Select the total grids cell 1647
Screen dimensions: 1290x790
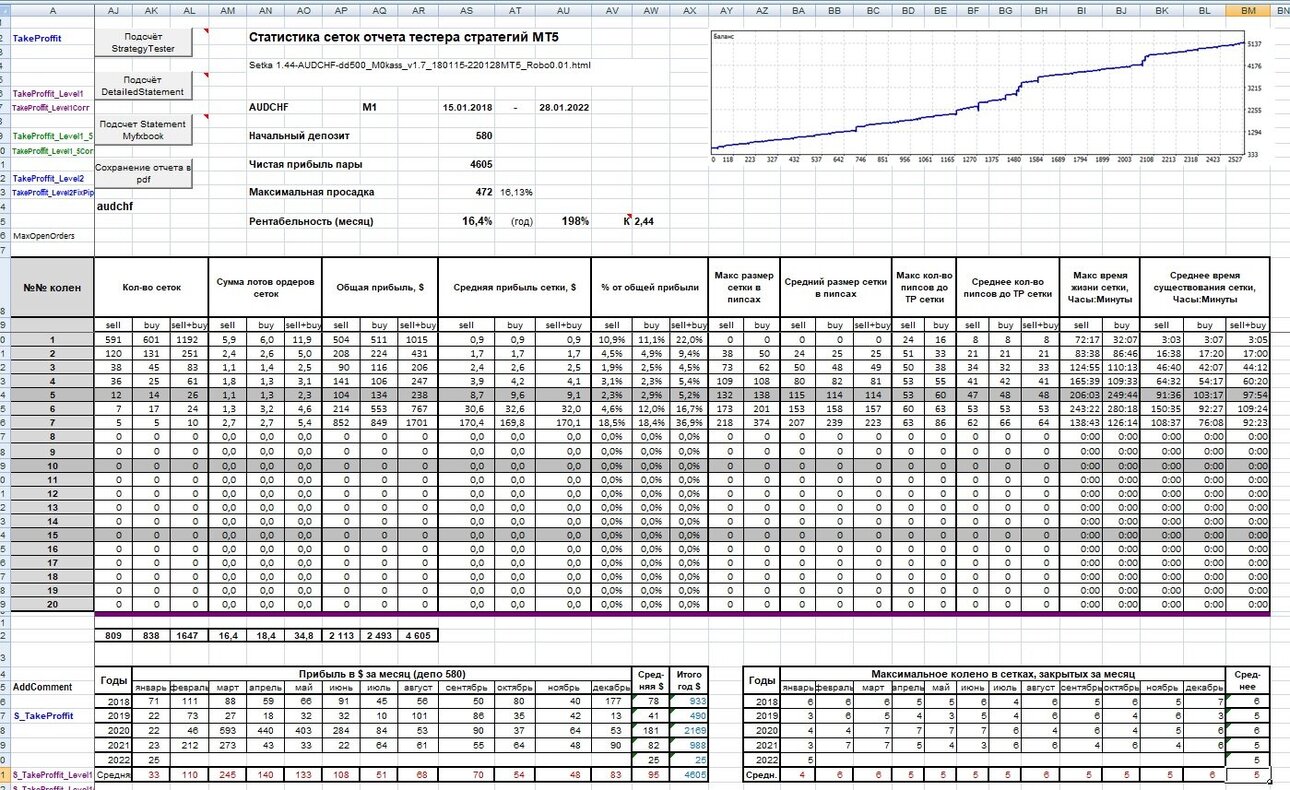pos(189,635)
